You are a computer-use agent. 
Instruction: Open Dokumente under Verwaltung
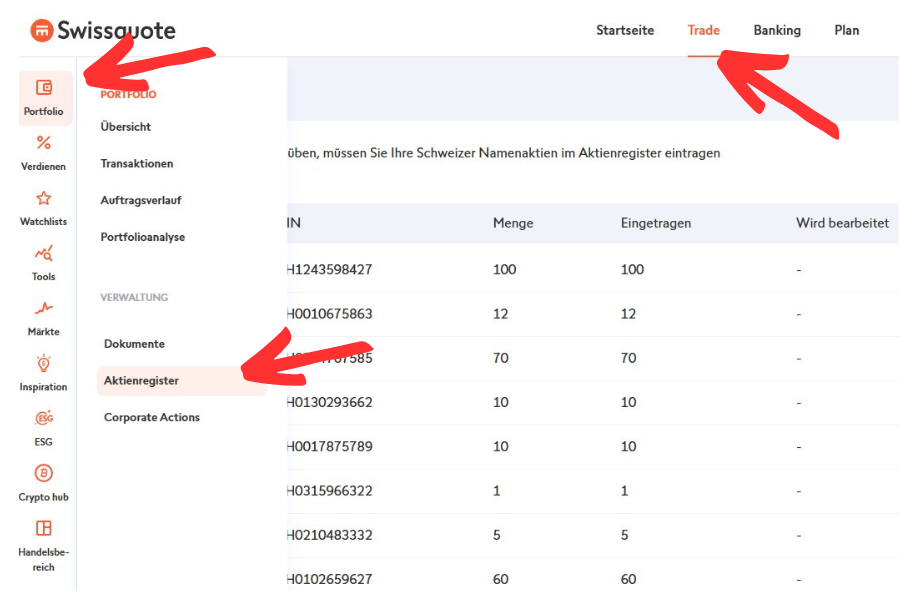(134, 344)
